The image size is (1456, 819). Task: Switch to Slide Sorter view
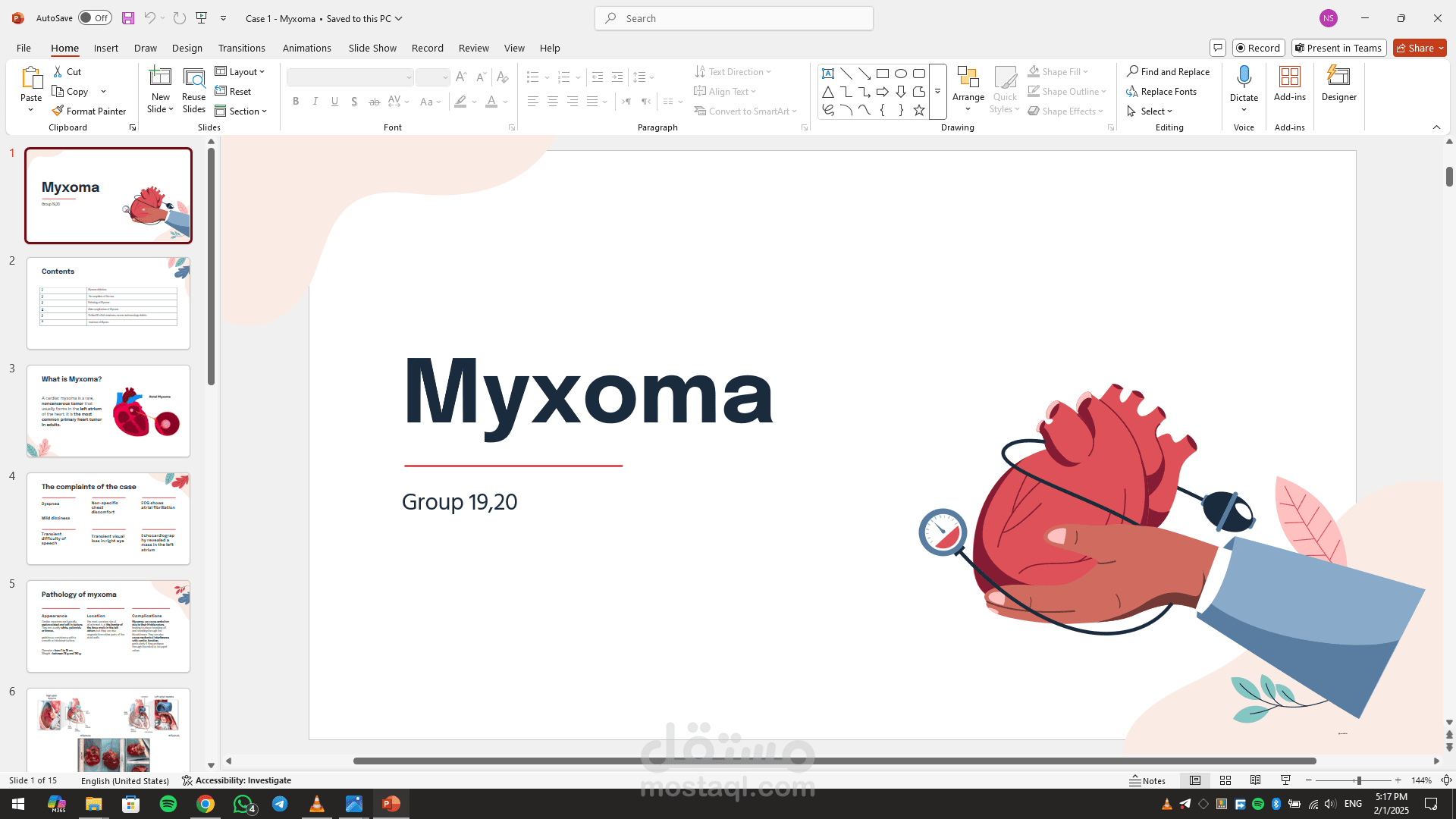pyautogui.click(x=1225, y=780)
